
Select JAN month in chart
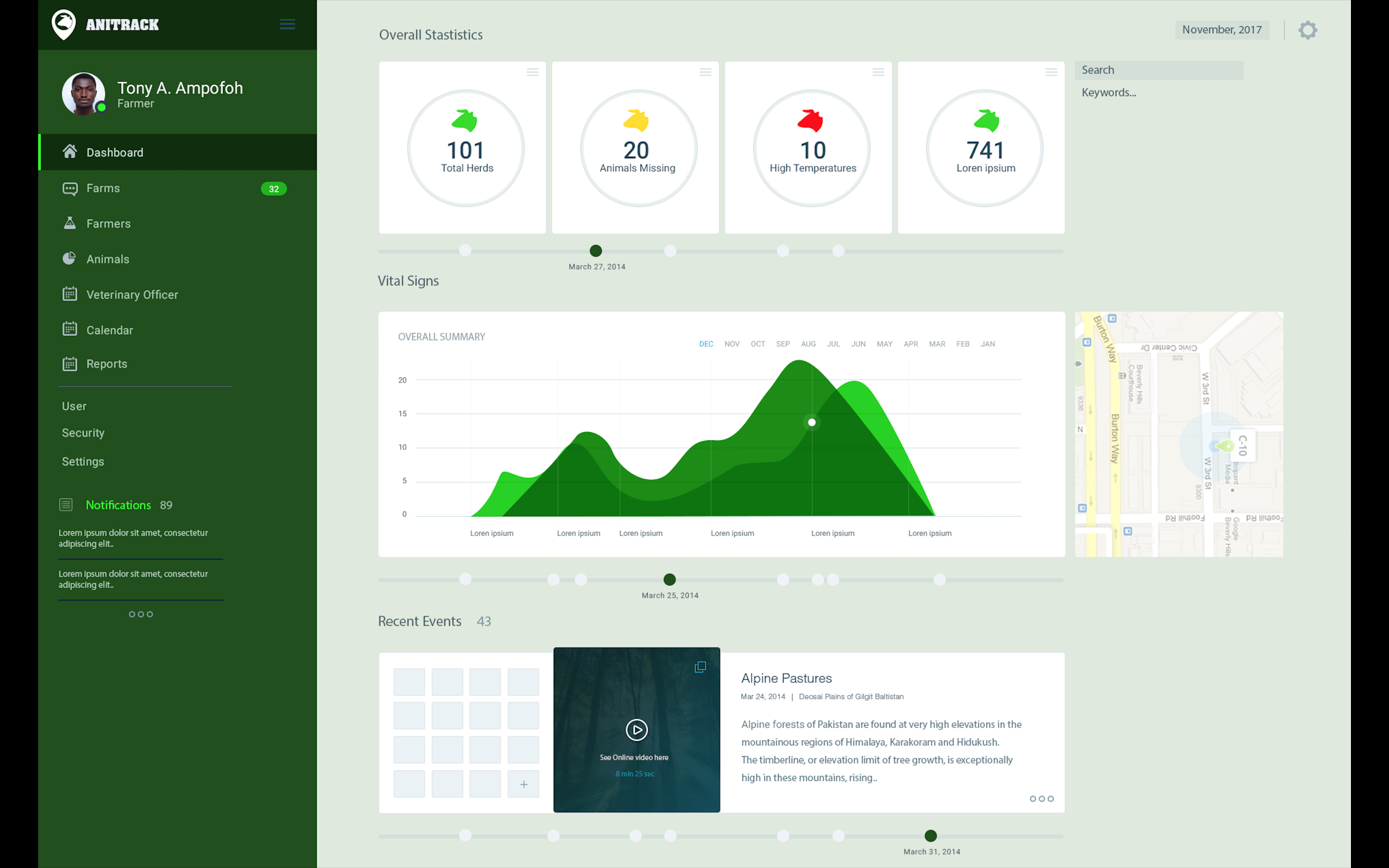point(987,344)
